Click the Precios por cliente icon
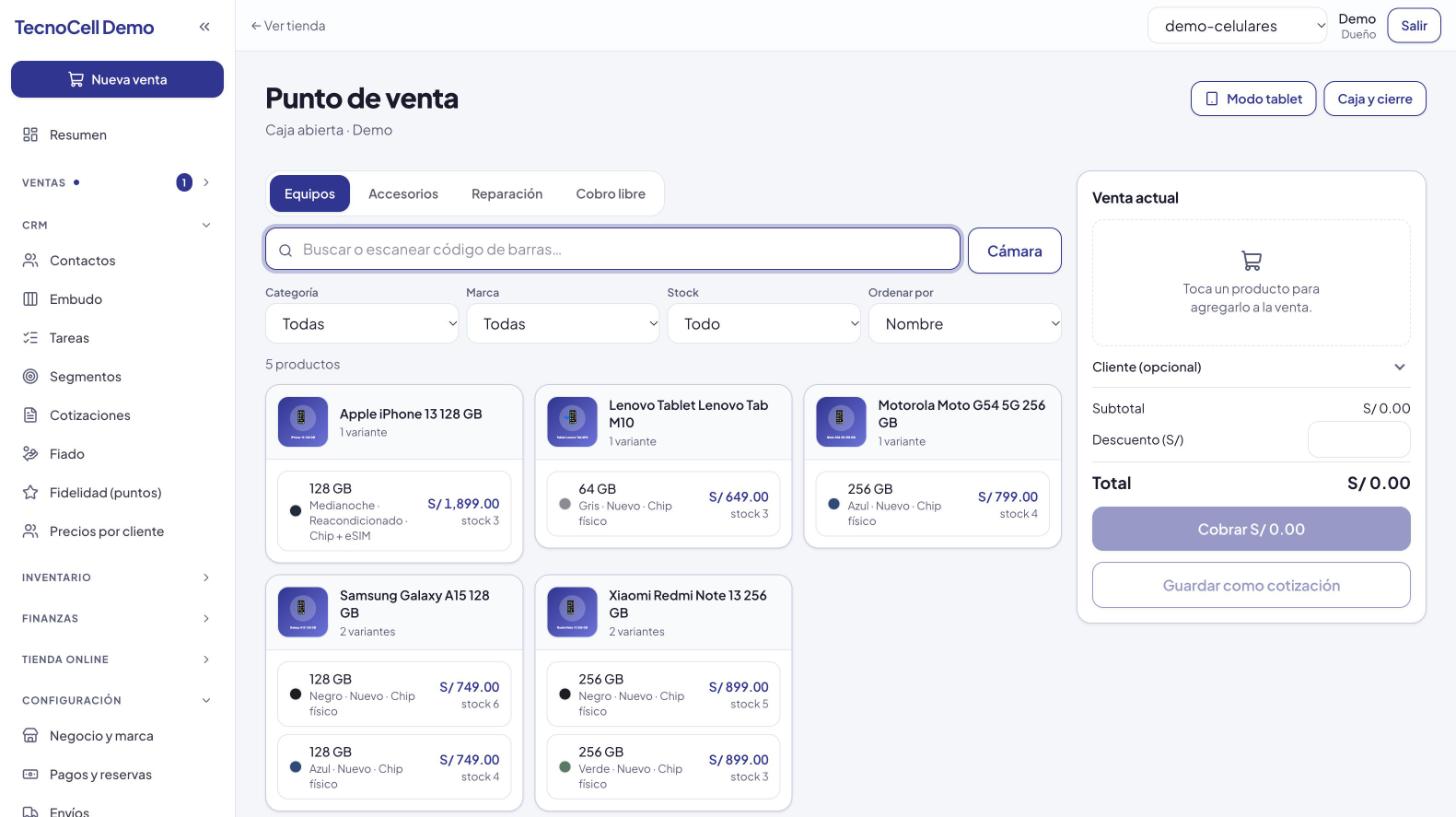The image size is (1456, 817). pyautogui.click(x=30, y=531)
